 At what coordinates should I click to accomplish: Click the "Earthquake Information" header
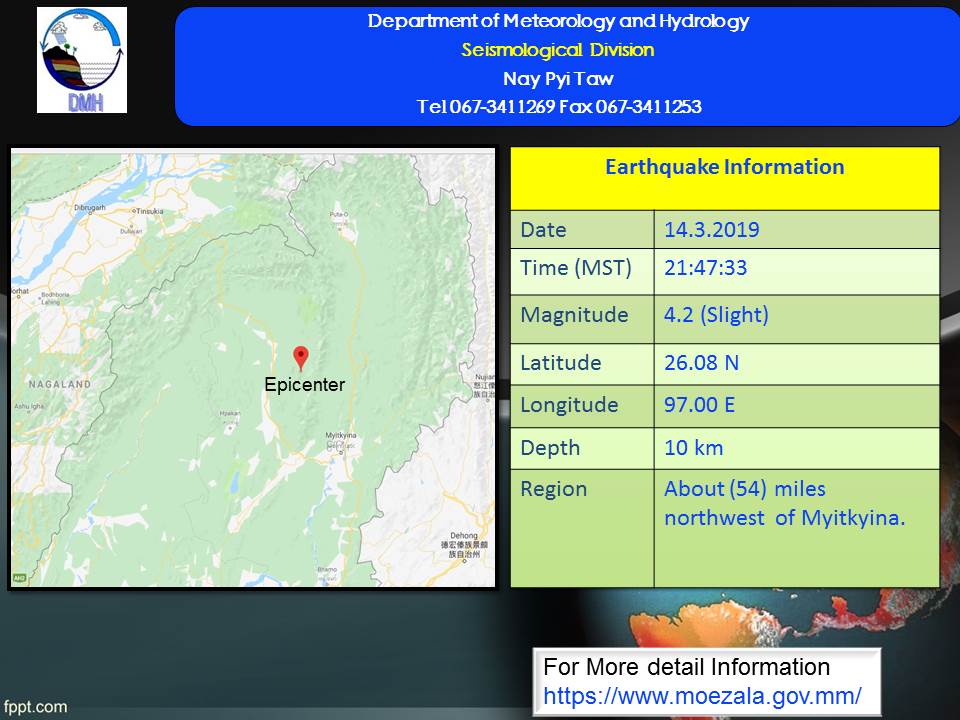click(x=725, y=167)
